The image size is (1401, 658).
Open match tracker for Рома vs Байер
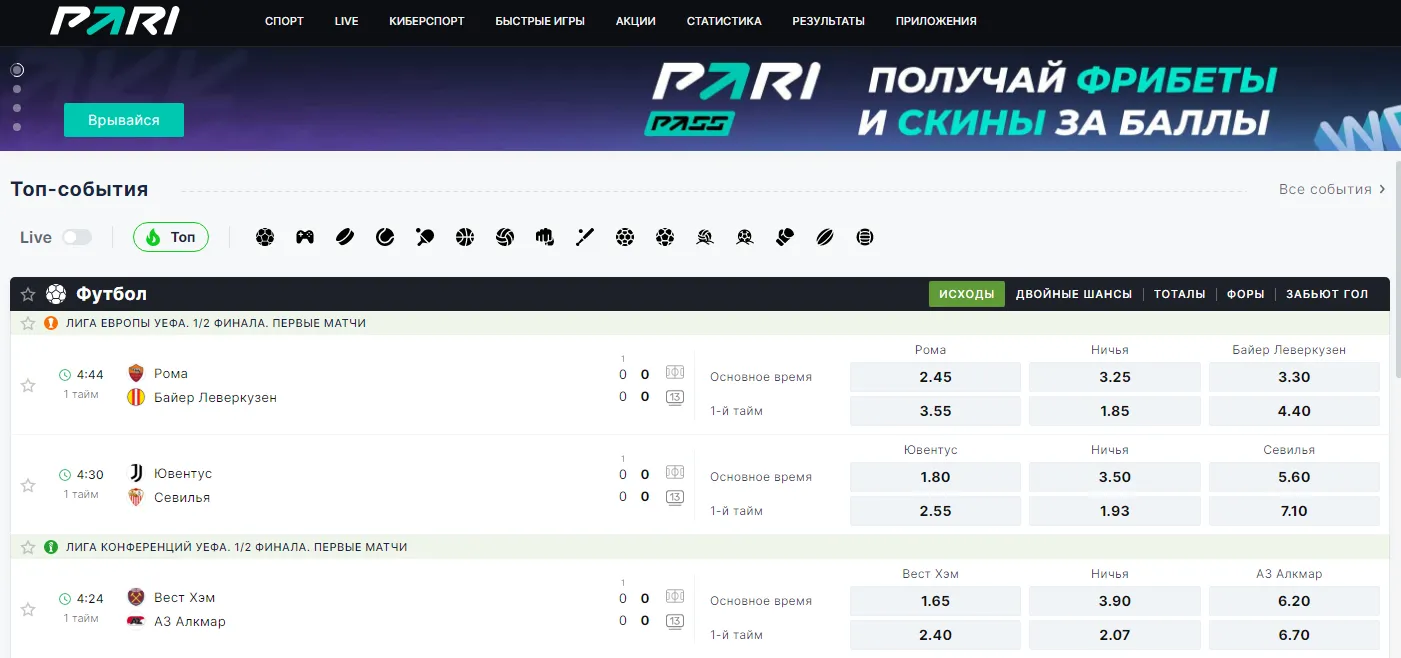(x=675, y=373)
